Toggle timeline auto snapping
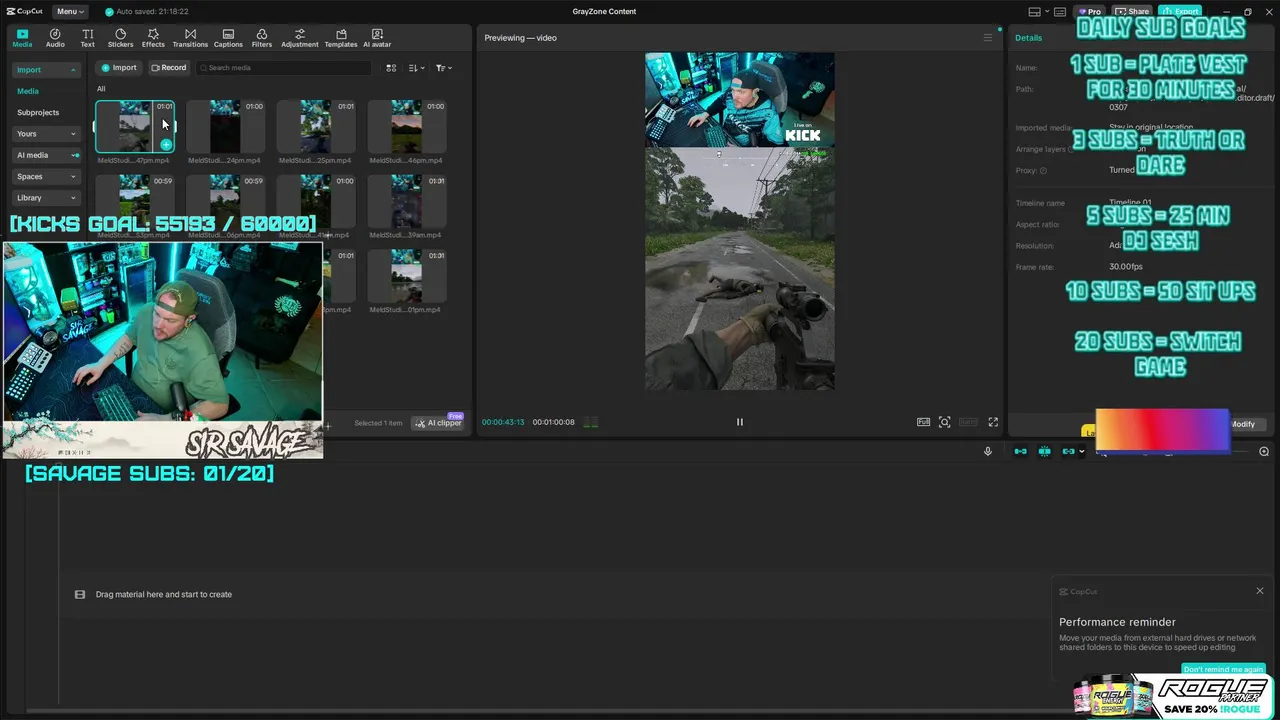The width and height of the screenshot is (1280, 720). [x=1044, y=452]
